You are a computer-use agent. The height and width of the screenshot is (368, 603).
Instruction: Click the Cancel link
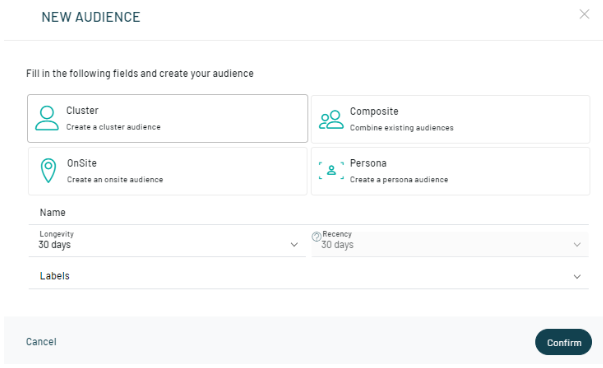(41, 341)
